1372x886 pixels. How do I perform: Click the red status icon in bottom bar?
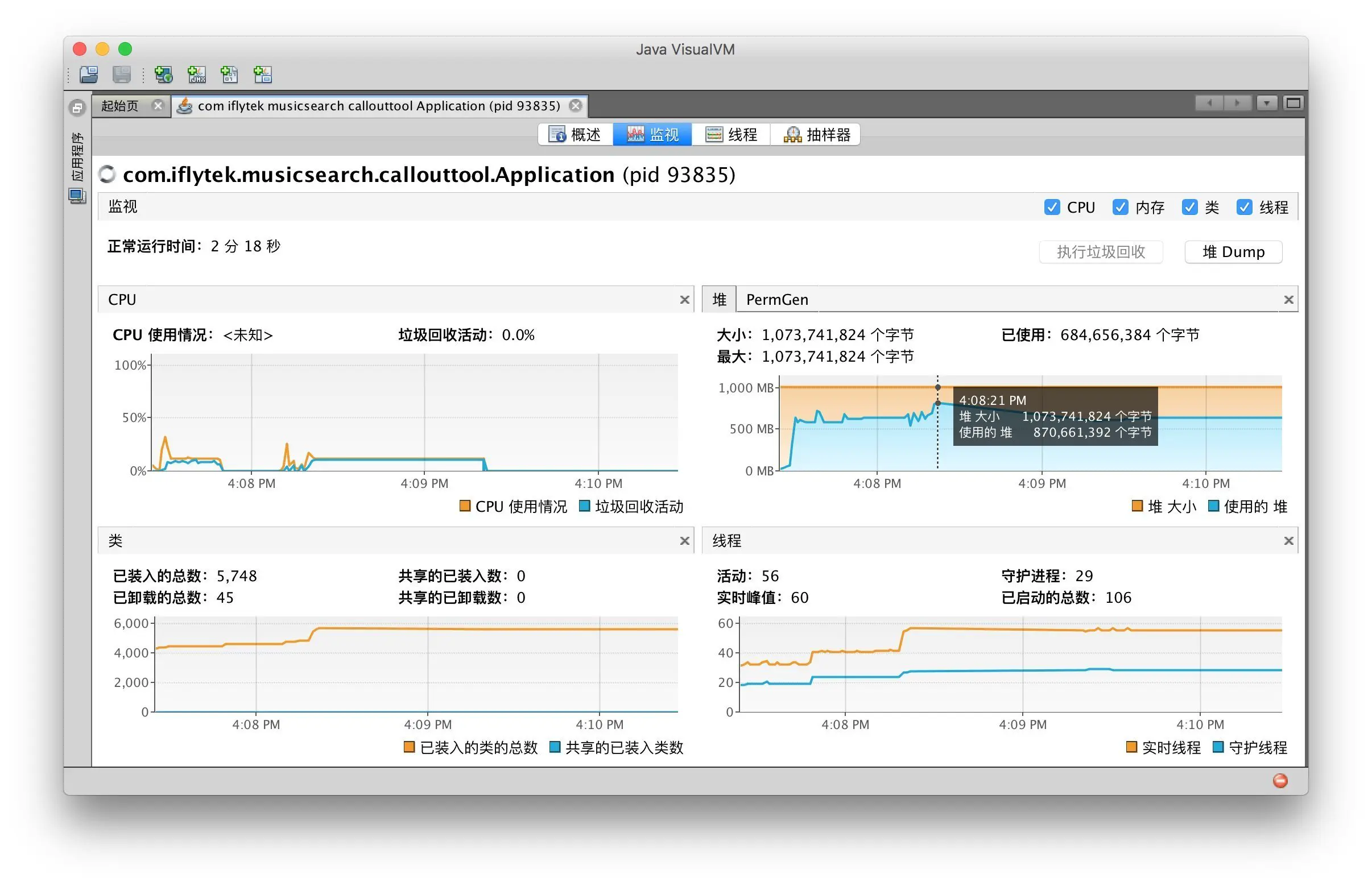[x=1279, y=780]
